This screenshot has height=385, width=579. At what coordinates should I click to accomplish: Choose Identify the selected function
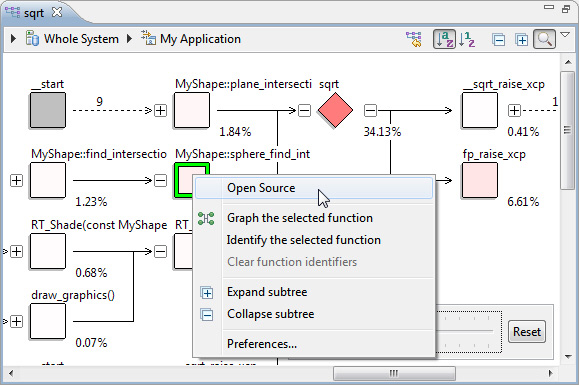click(x=314, y=240)
